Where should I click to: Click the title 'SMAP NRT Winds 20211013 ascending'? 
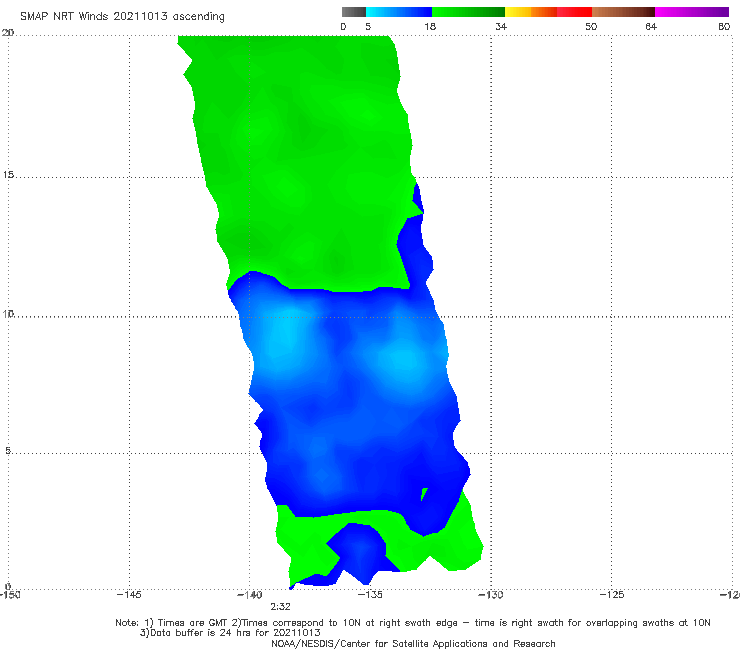coord(122,17)
